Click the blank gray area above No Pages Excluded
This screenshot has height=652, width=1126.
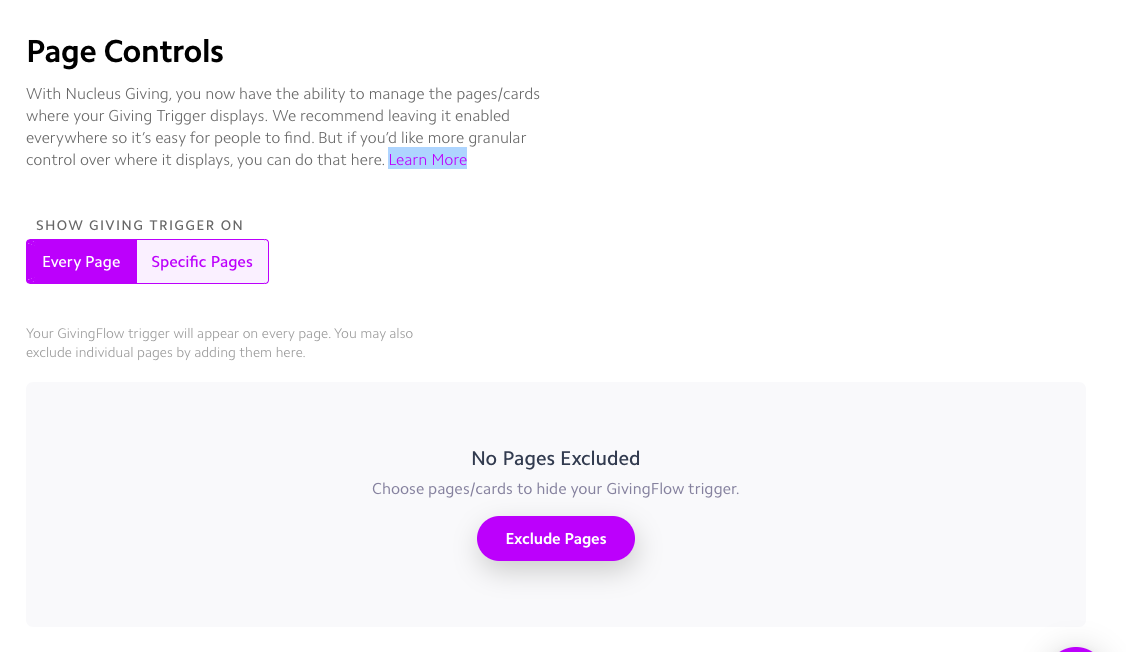(x=556, y=414)
